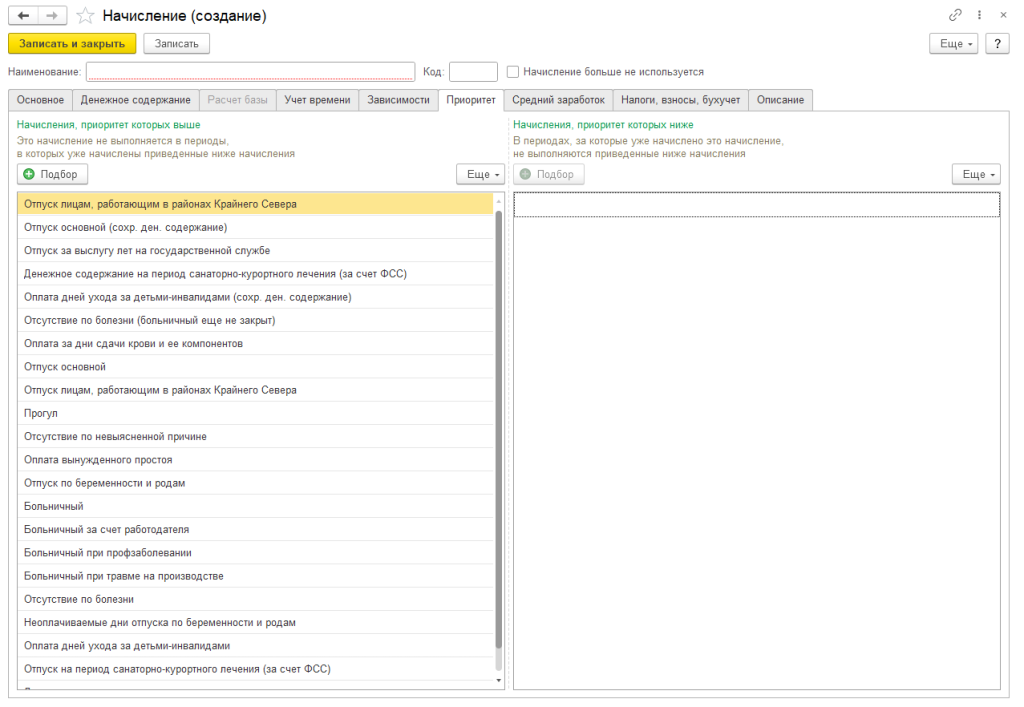Open the Средний заработок tab

(x=558, y=100)
